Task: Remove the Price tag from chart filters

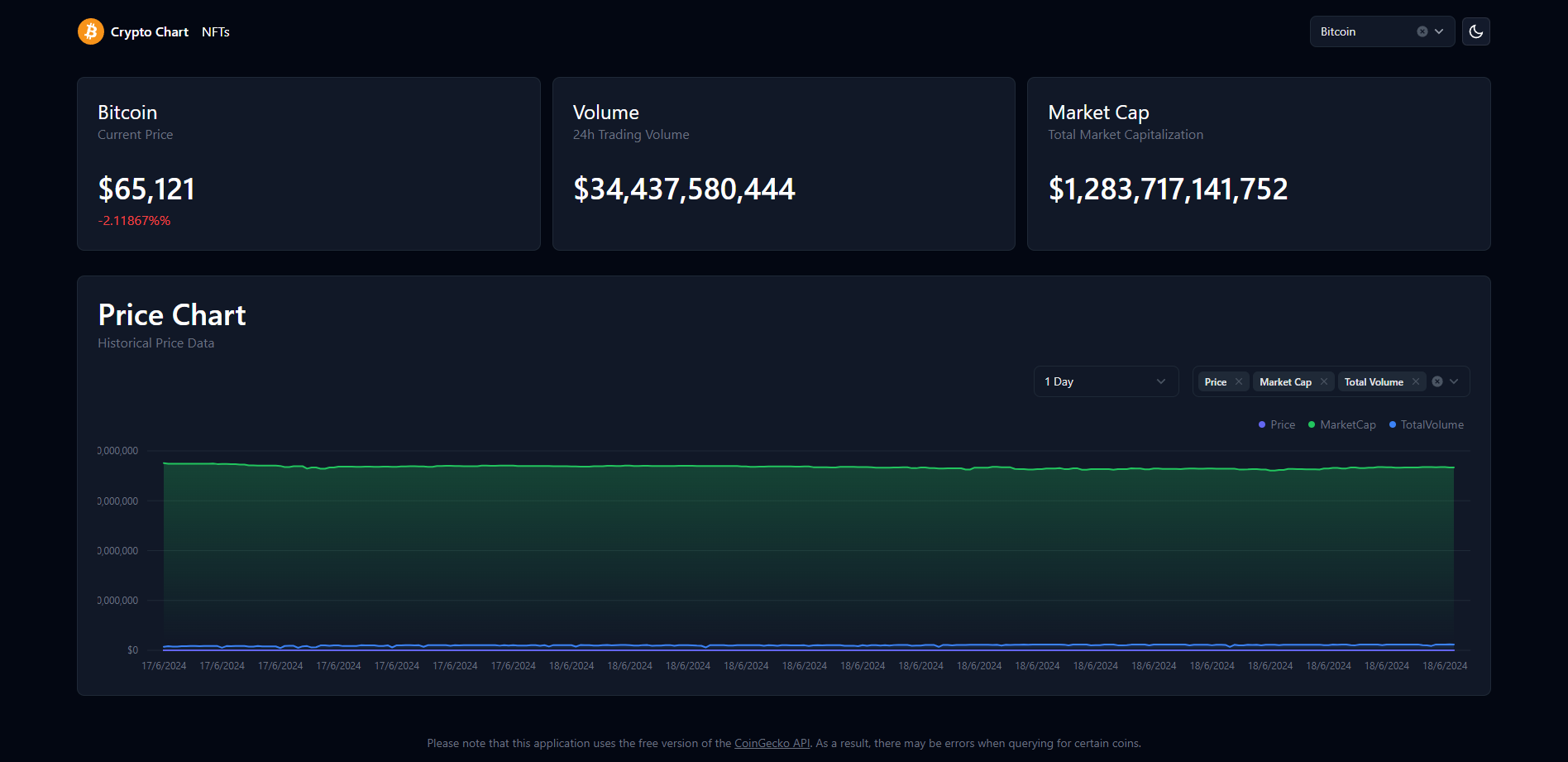Action: [x=1239, y=381]
